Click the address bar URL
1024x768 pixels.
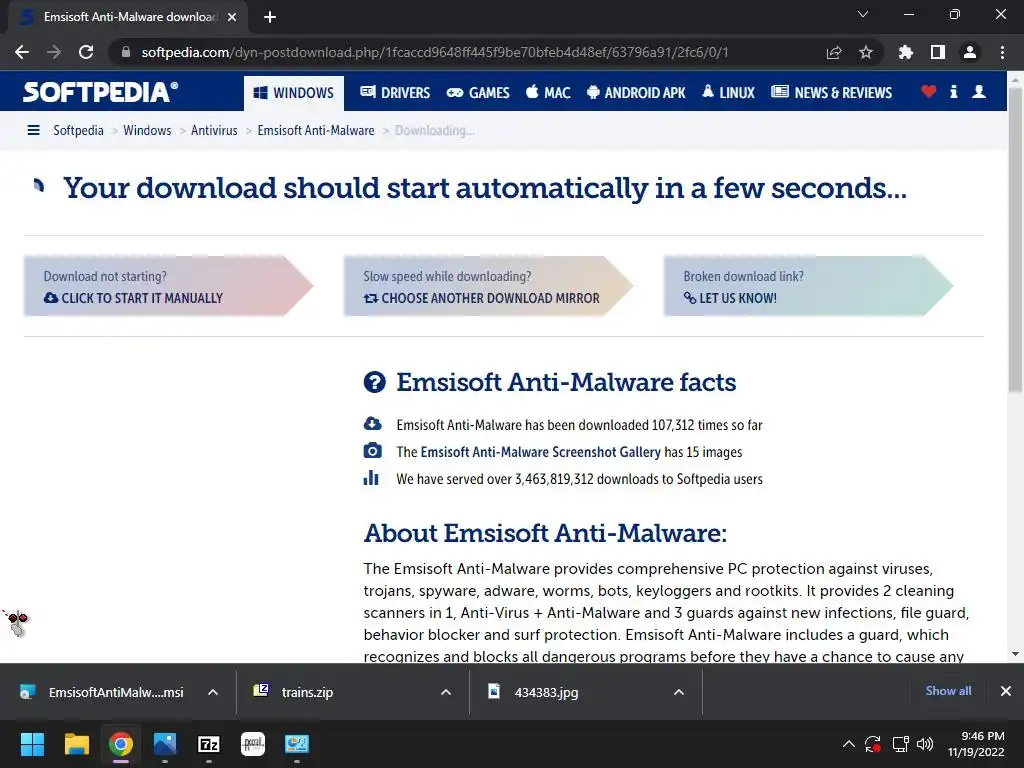[434, 52]
